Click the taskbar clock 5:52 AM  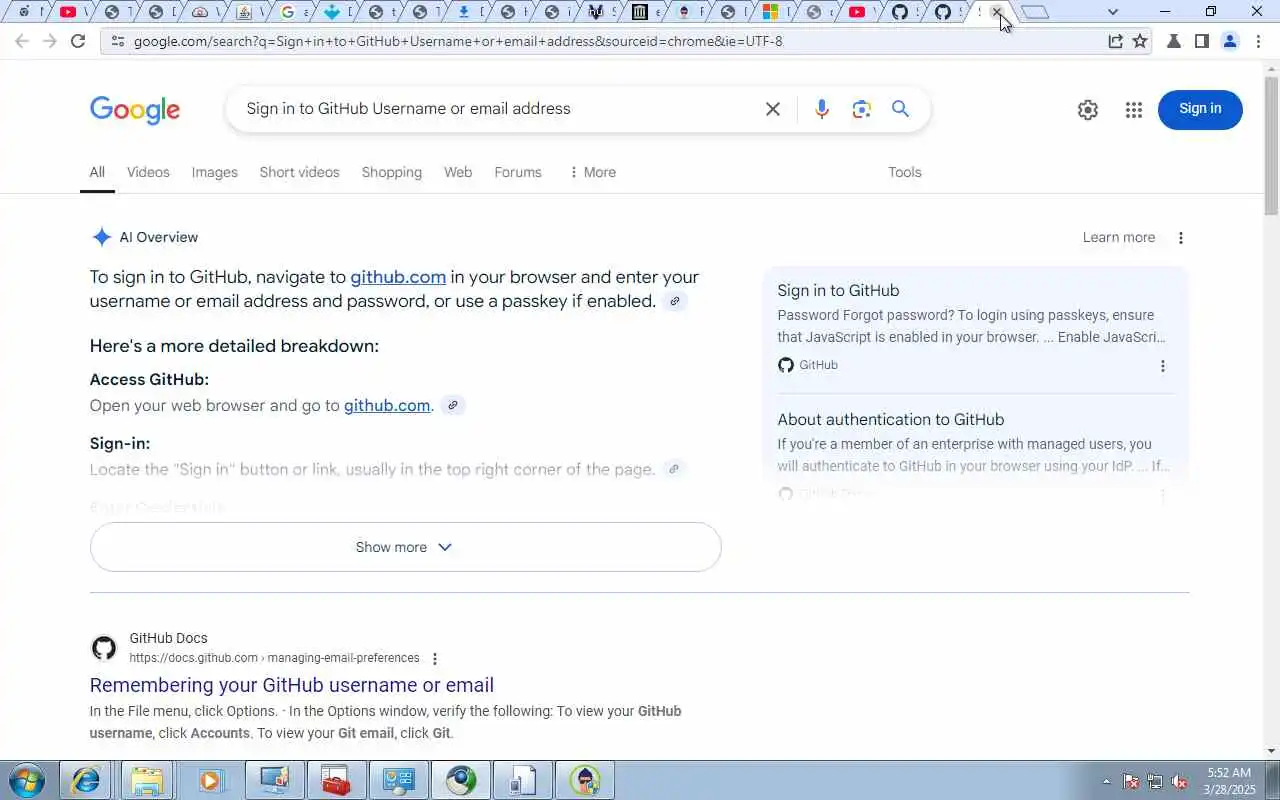(x=1229, y=773)
